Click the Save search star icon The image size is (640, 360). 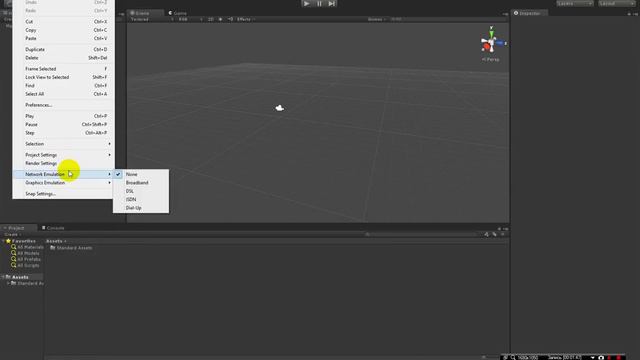pyautogui.click(x=503, y=235)
